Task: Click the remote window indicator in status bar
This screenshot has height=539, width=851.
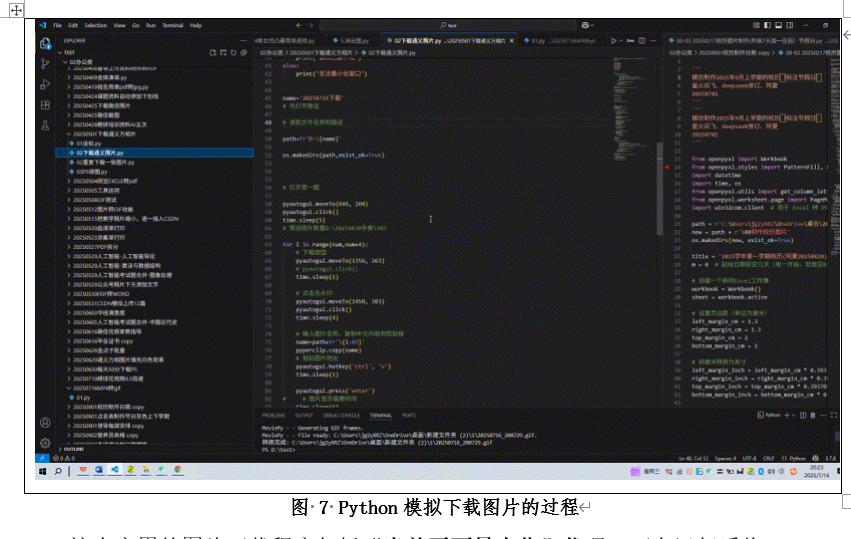Action: [42, 458]
